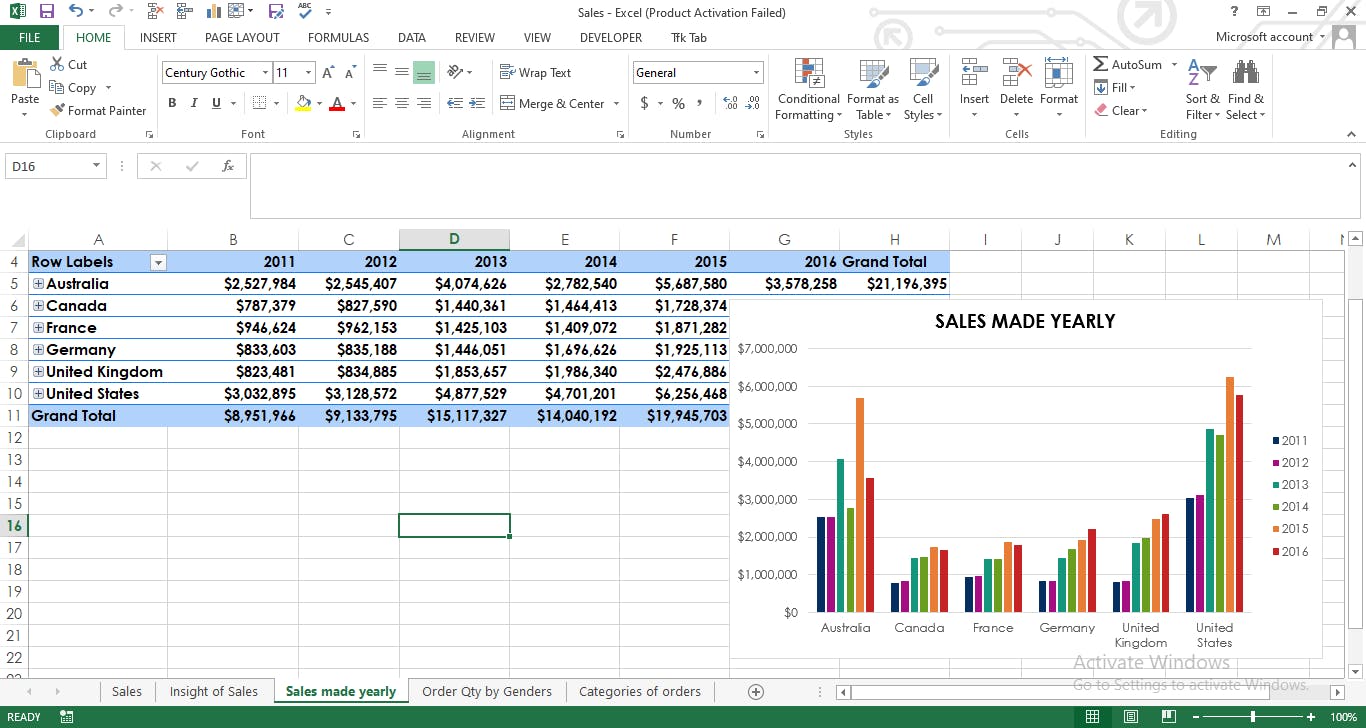The height and width of the screenshot is (728, 1366).
Task: Click the Microsoft account label
Action: coord(1264,37)
